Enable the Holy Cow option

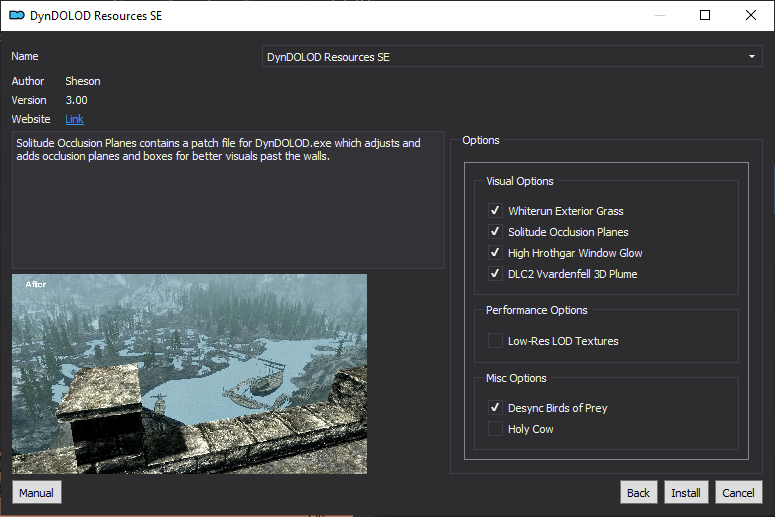495,429
